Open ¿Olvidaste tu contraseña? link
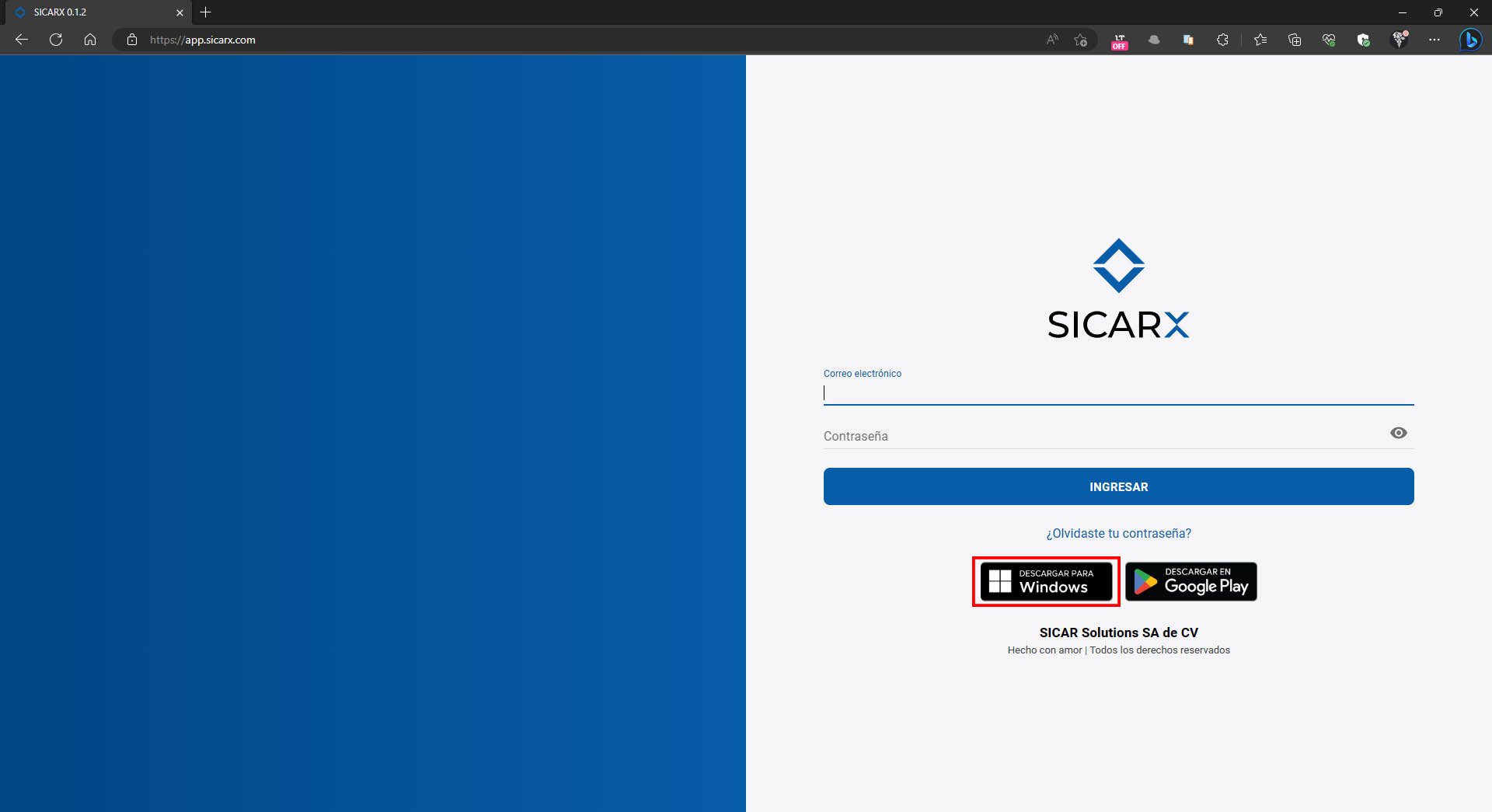The height and width of the screenshot is (812, 1492). coord(1118,533)
